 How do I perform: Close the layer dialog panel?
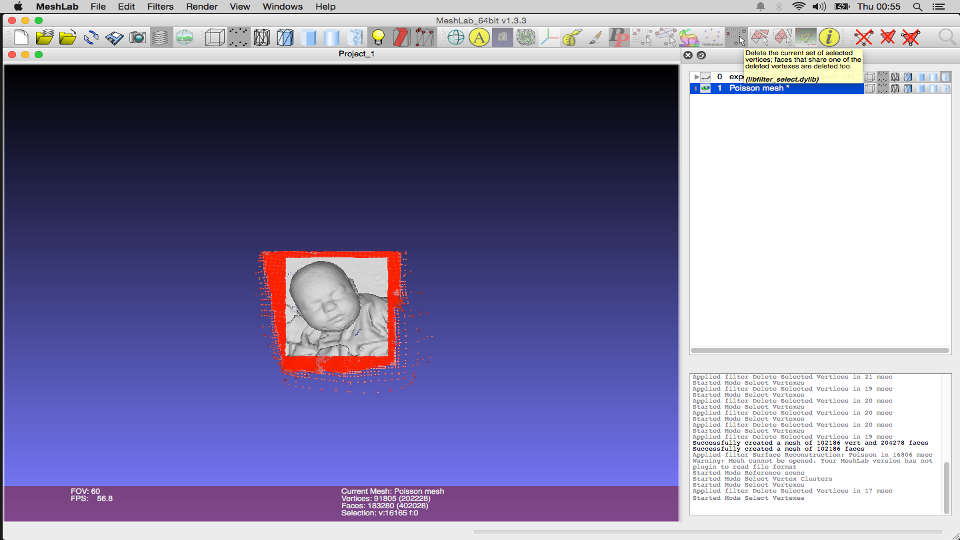[x=688, y=55]
